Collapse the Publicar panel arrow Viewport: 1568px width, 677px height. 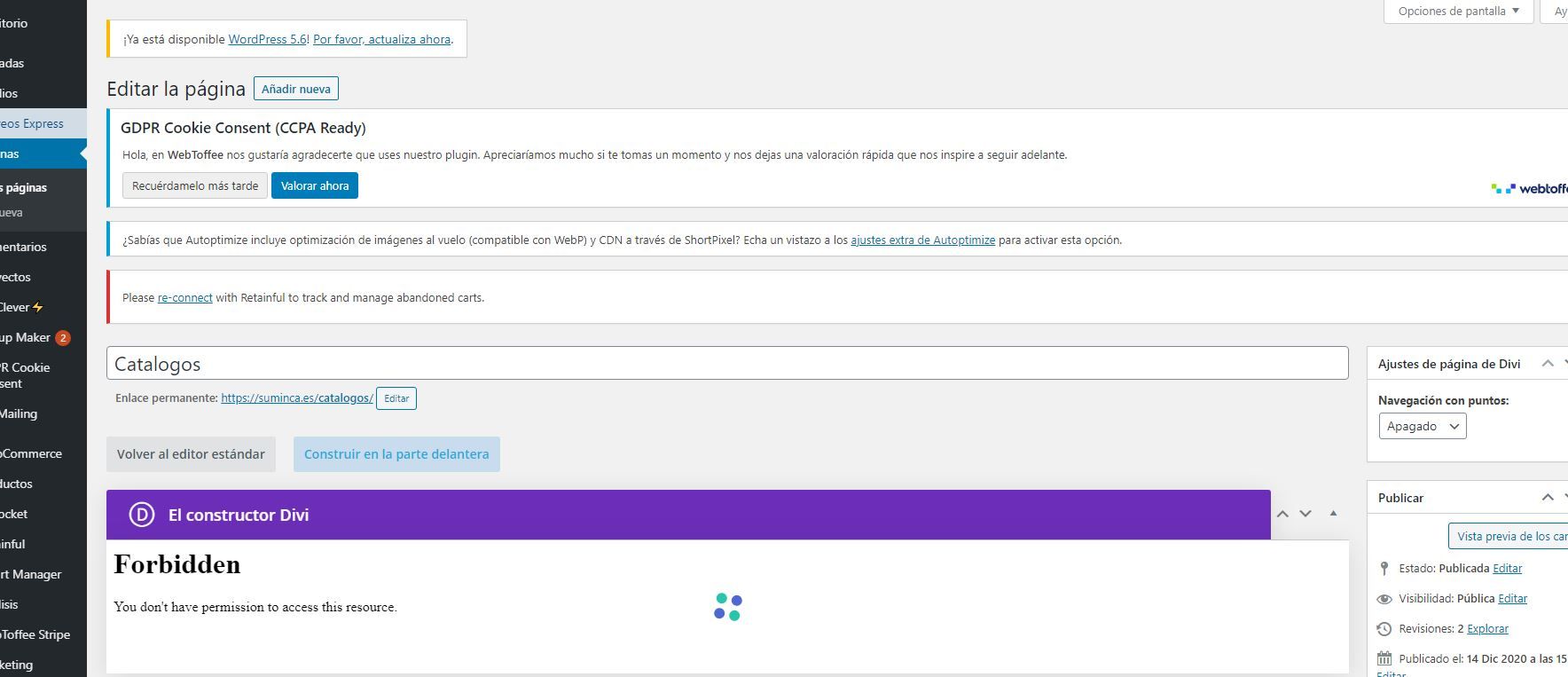pos(1548,497)
